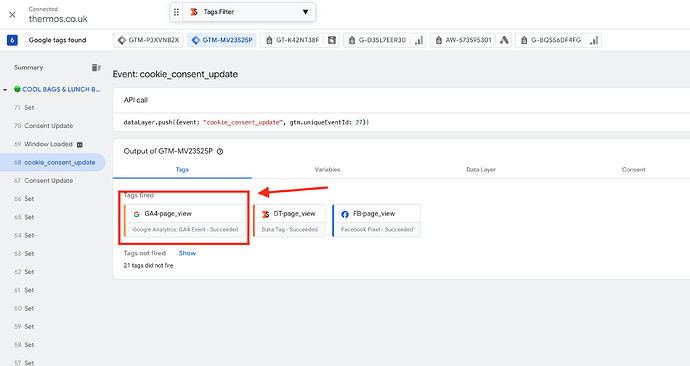The height and width of the screenshot is (366, 690).
Task: Switch to the Tags tab
Action: pyautogui.click(x=182, y=169)
